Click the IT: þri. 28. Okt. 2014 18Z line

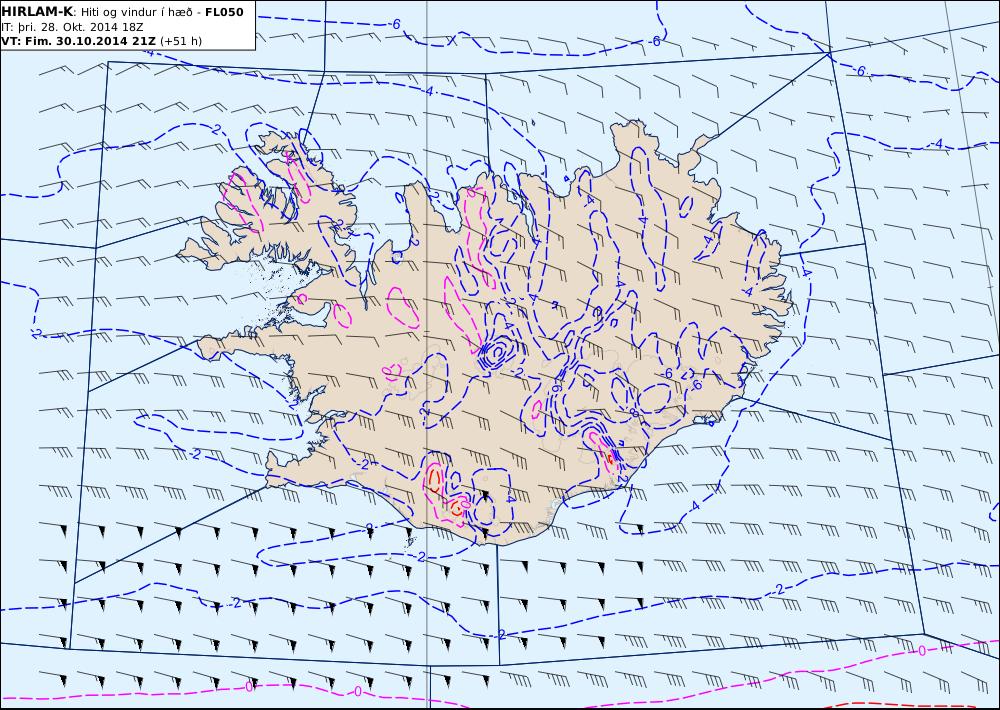point(72,27)
